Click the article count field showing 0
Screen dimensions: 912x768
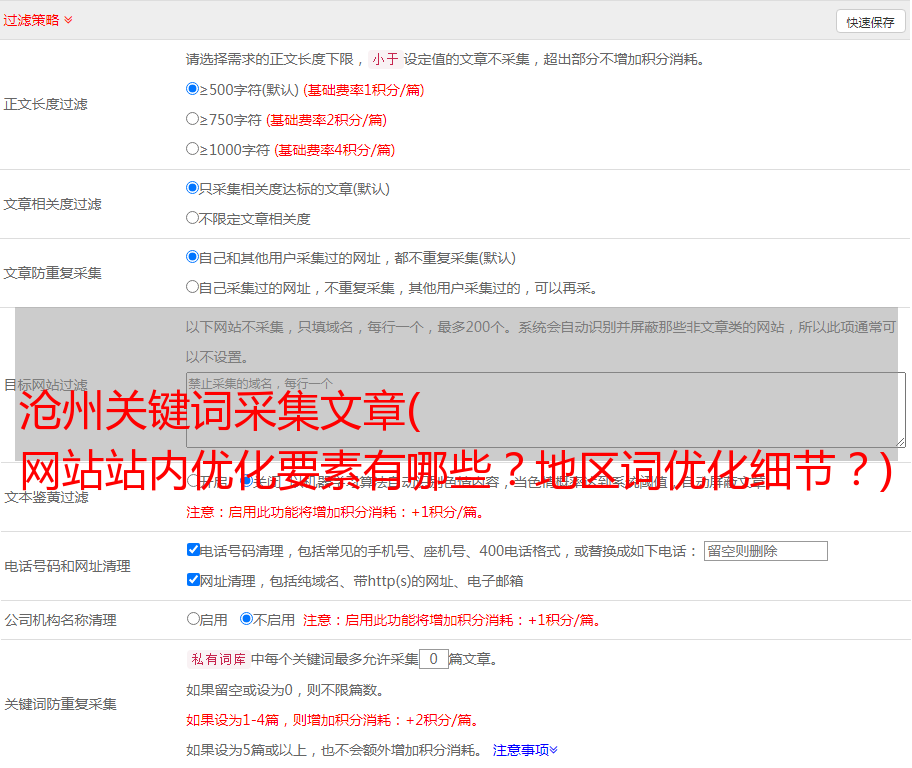click(433, 659)
